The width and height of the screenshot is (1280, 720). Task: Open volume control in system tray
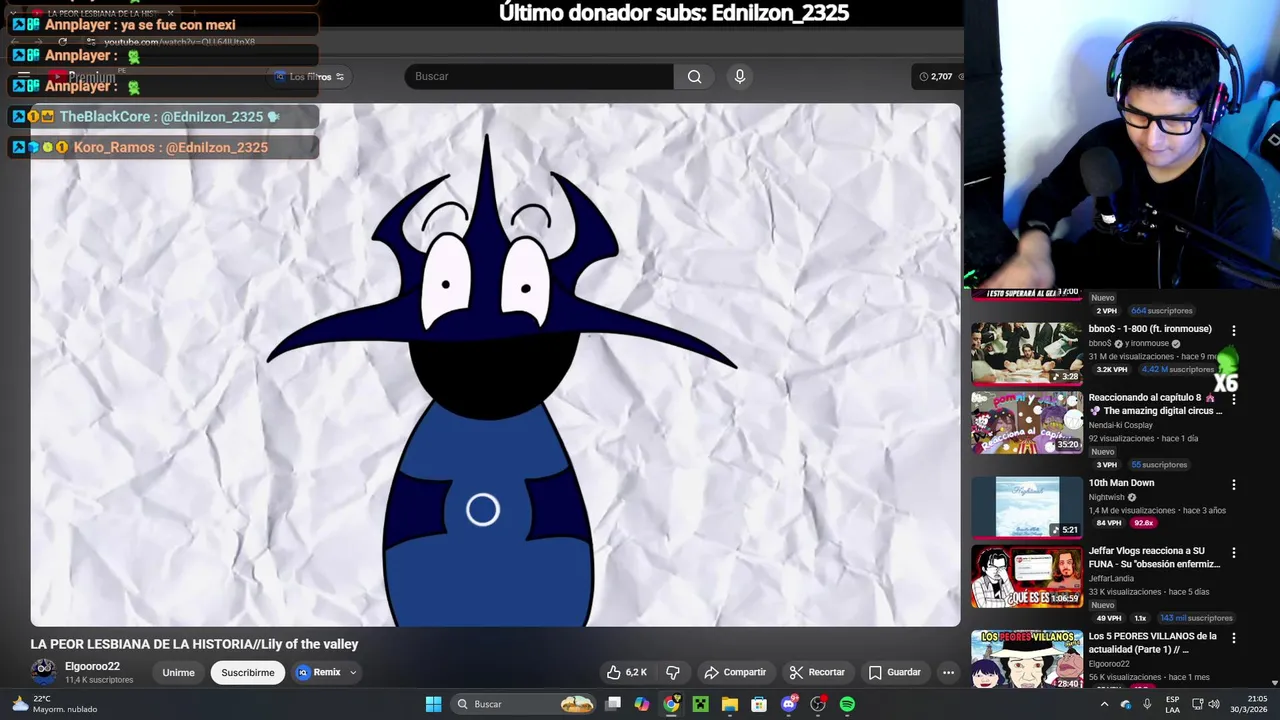[x=1214, y=704]
